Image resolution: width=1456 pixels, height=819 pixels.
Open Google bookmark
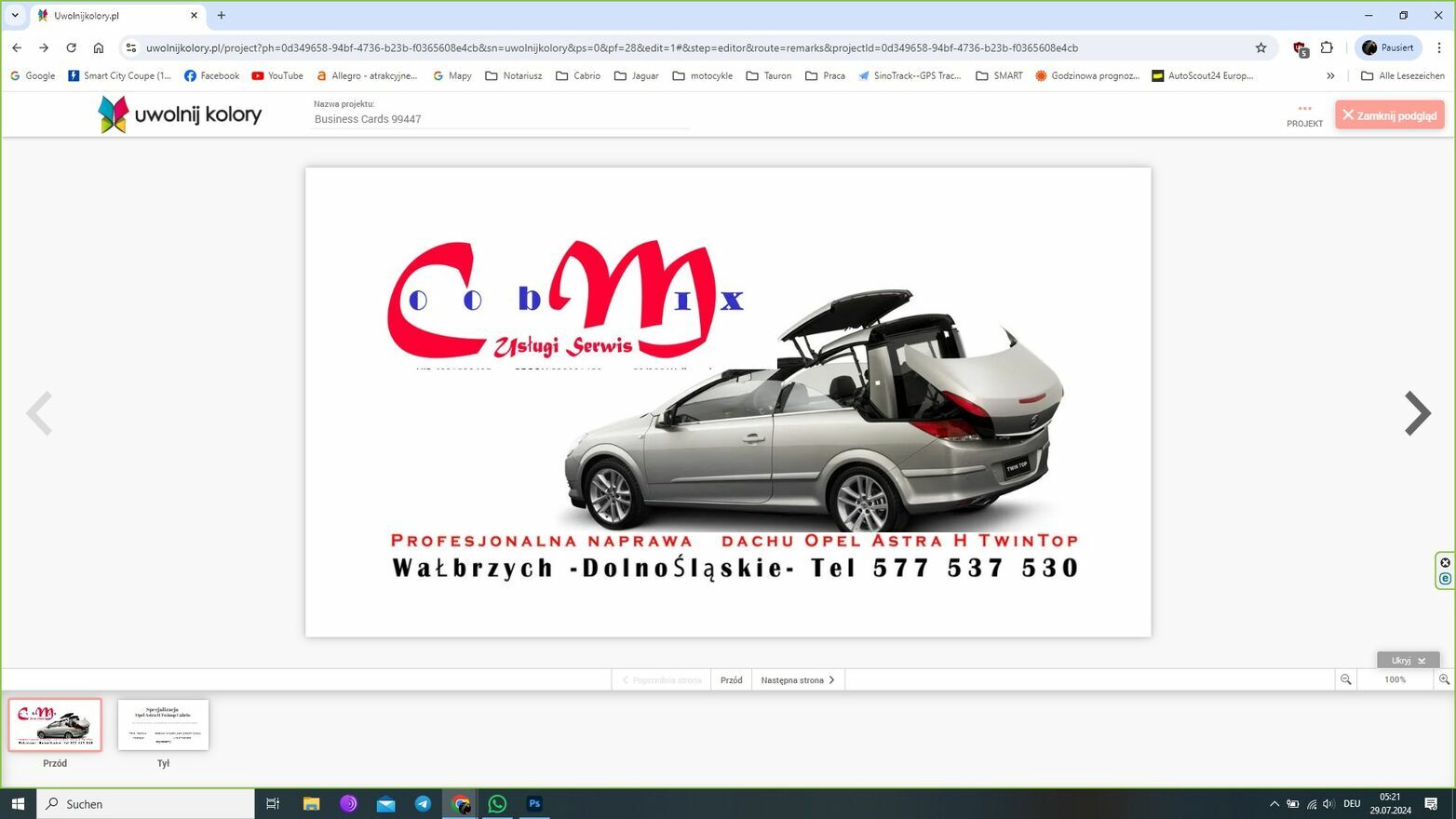coord(33,75)
